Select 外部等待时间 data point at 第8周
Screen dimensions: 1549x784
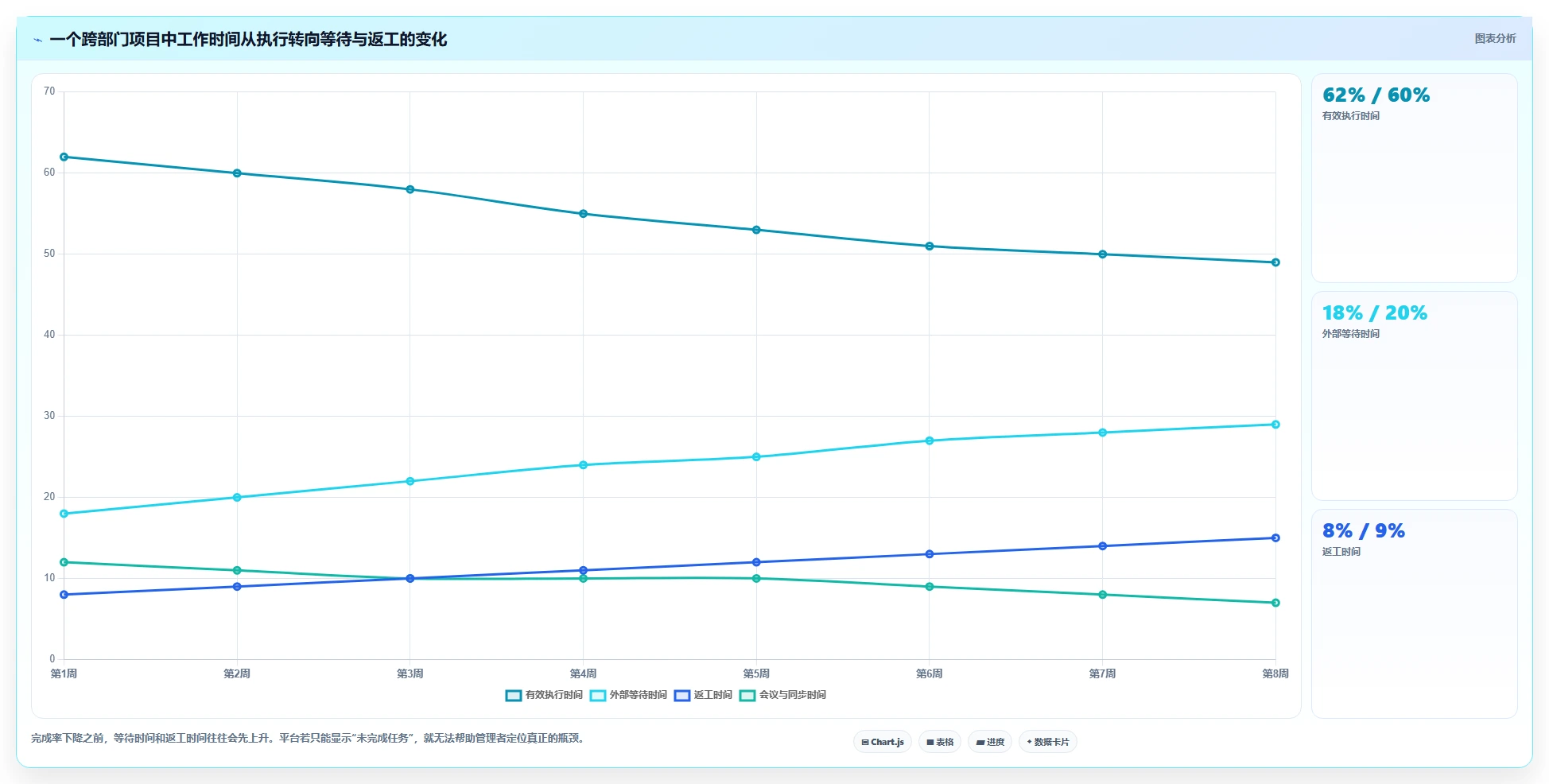point(1275,425)
